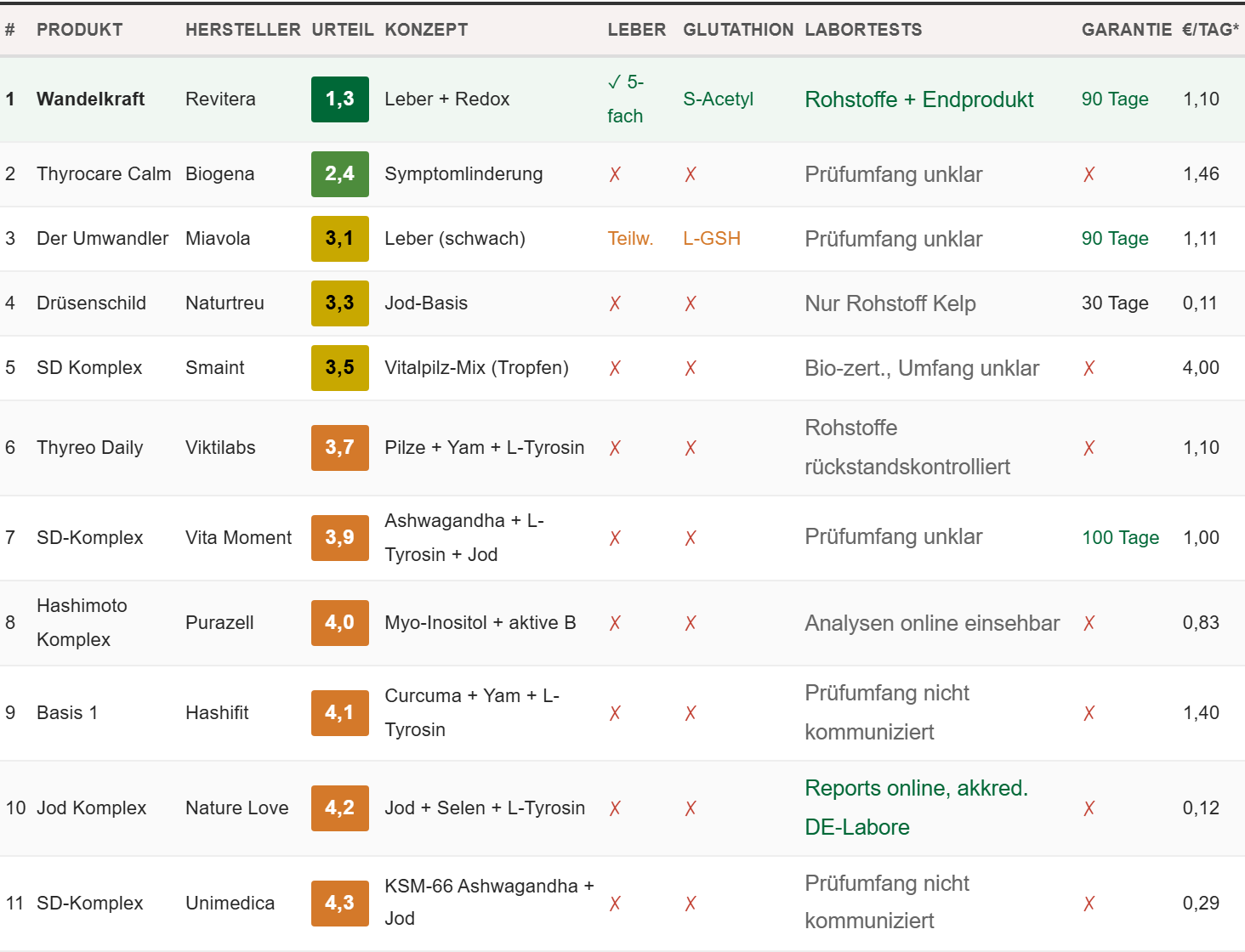Image resolution: width=1245 pixels, height=952 pixels.
Task: Click the Vitalpilz-Mix (Tropfen) concept cell
Action: 477,368
